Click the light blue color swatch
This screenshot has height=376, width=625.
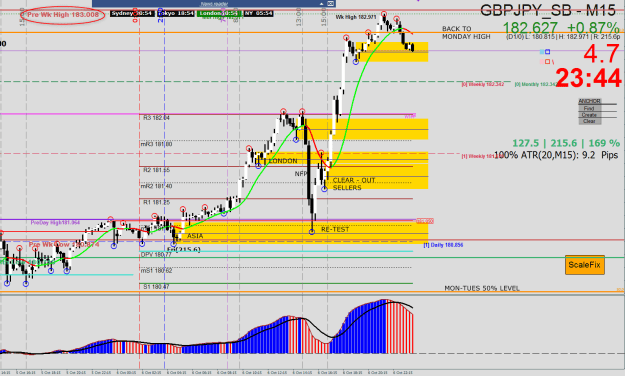click(x=542, y=52)
